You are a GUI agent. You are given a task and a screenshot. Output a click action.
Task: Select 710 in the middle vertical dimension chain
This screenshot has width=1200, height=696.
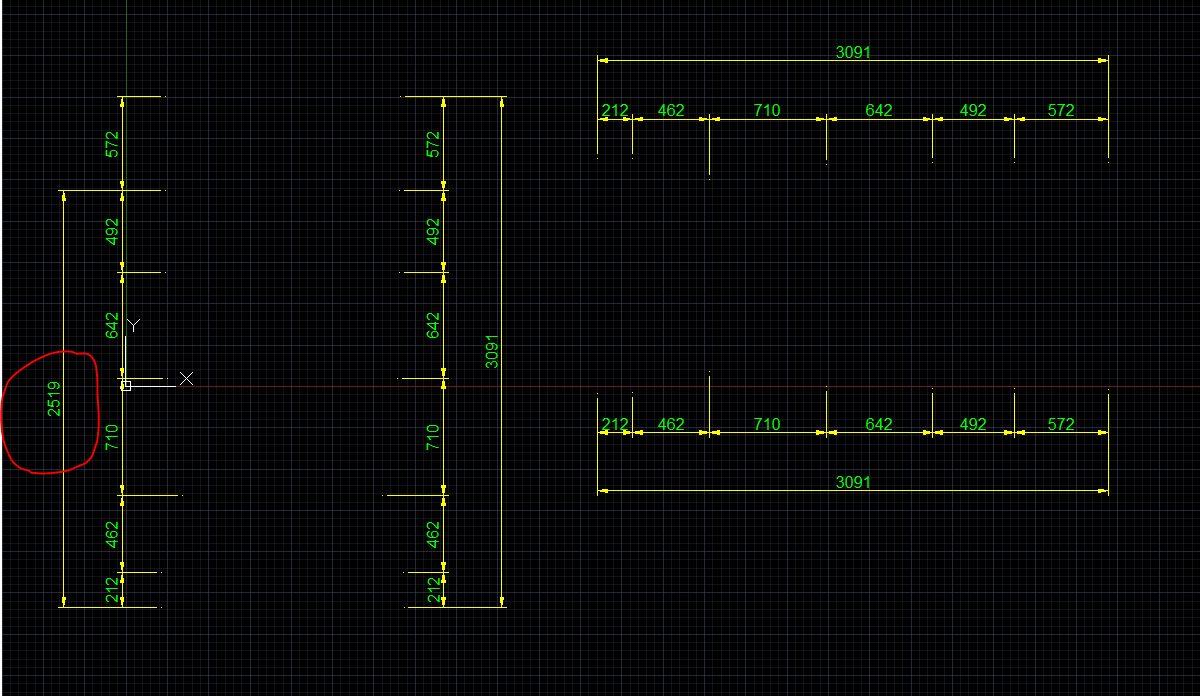[x=433, y=437]
